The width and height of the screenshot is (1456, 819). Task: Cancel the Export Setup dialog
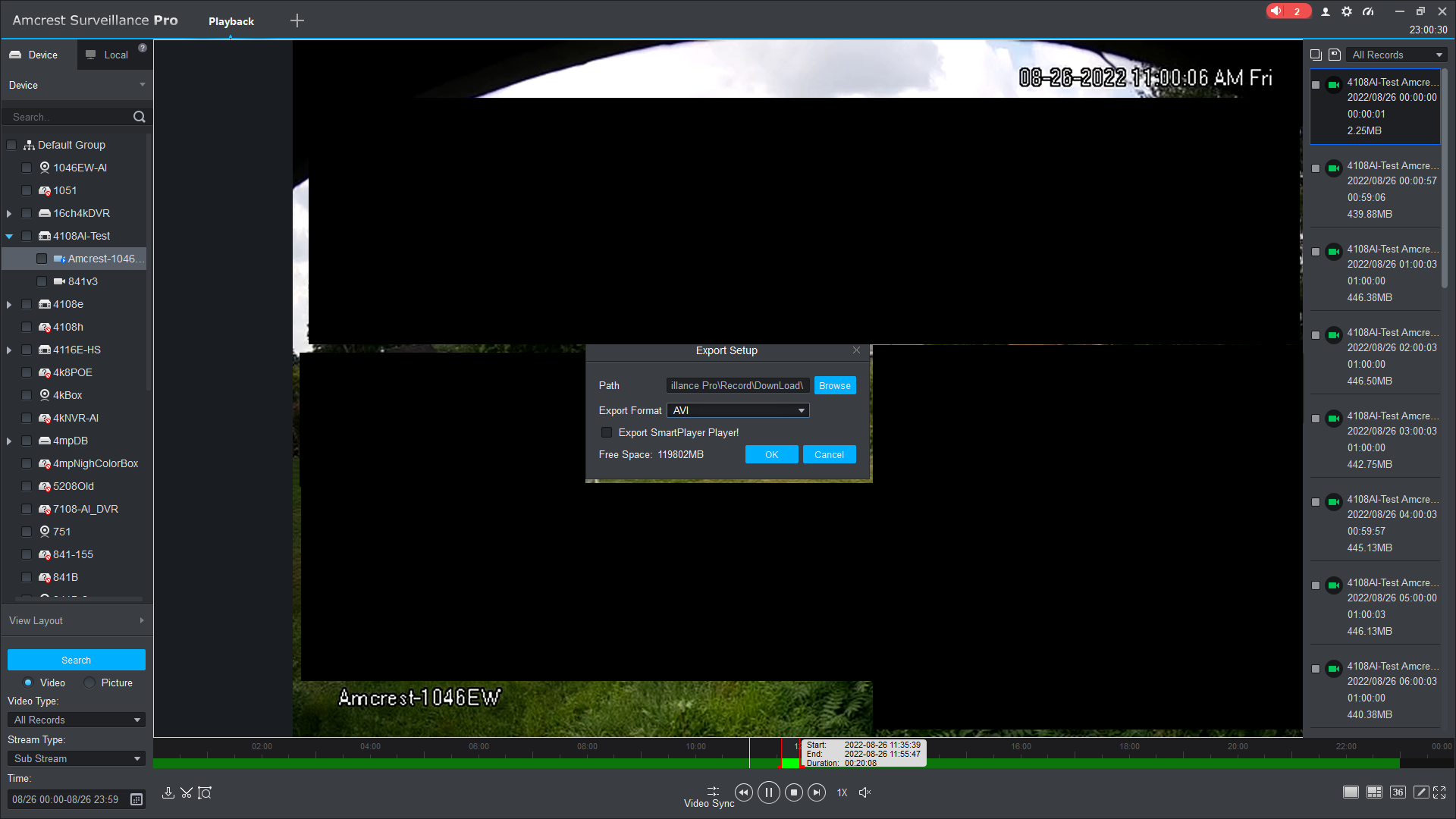click(830, 454)
